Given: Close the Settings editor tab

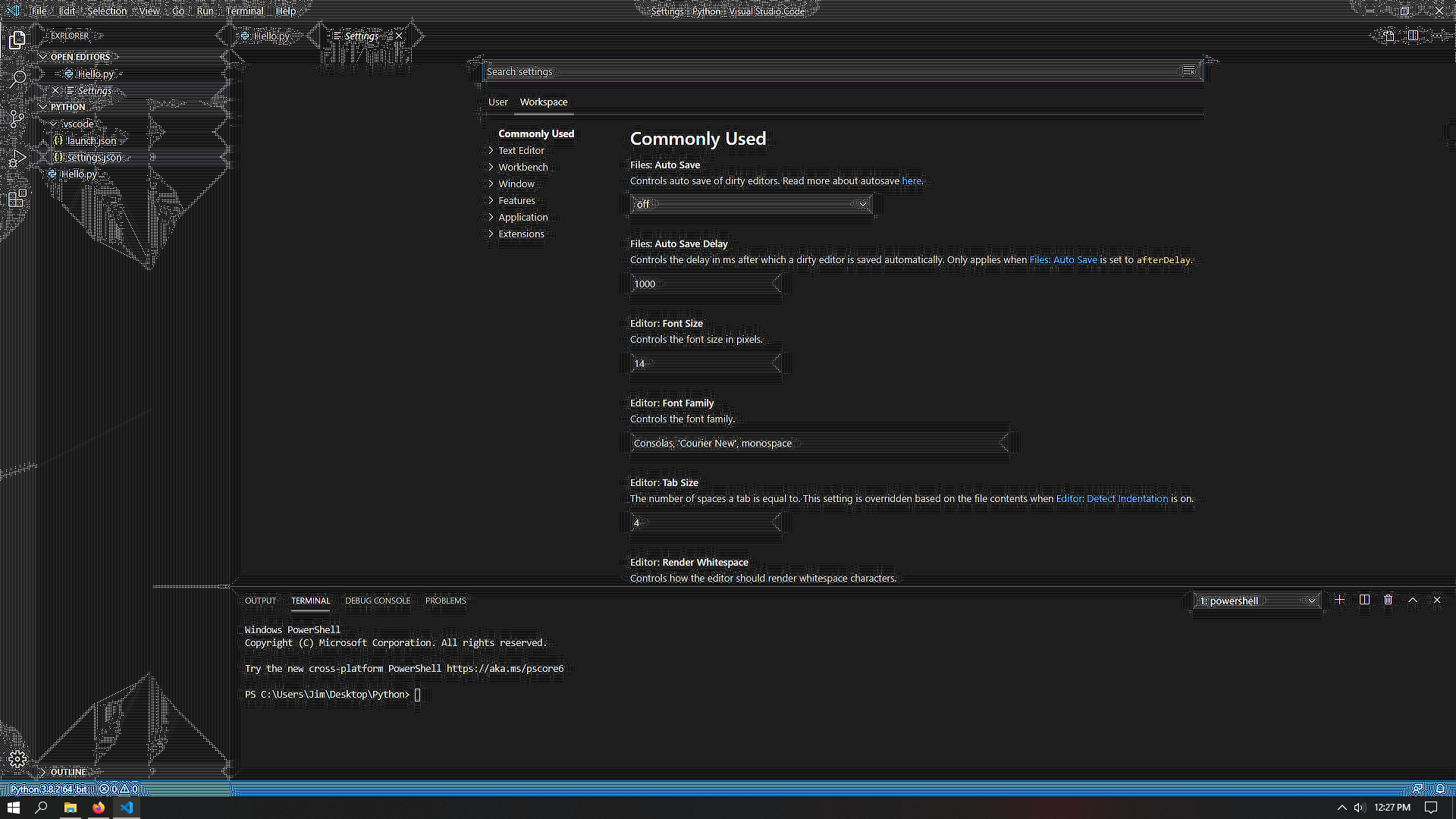Looking at the screenshot, I should [x=399, y=36].
